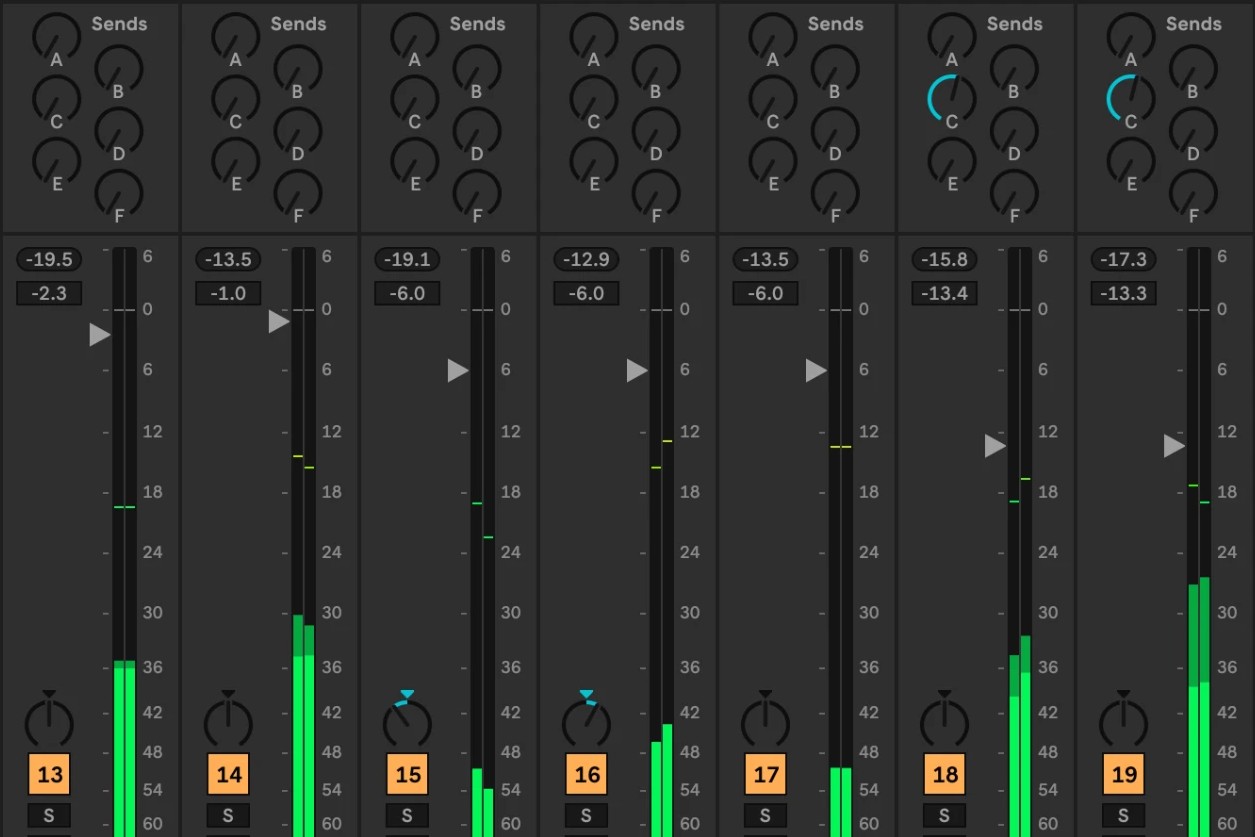Click track 13 level meter
This screenshot has height=837, width=1255.
124,542
